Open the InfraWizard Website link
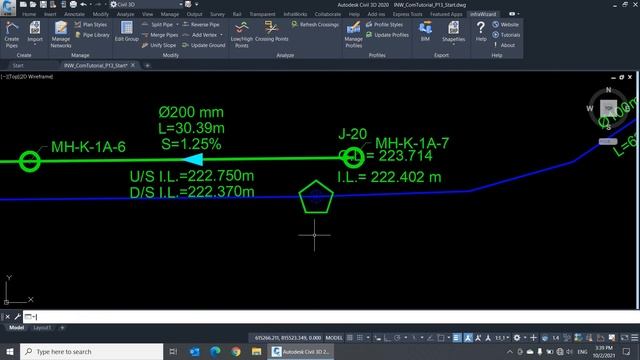The height and width of the screenshot is (360, 640). tap(505, 24)
